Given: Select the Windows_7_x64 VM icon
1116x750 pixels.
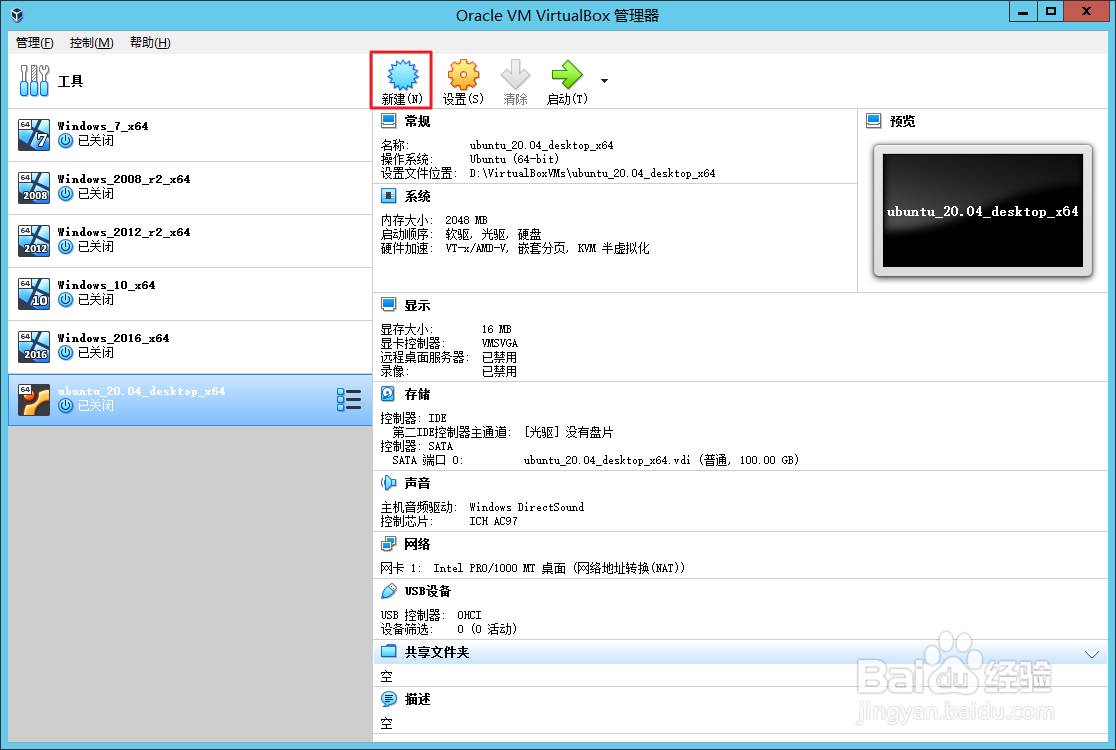Looking at the screenshot, I should (x=34, y=134).
